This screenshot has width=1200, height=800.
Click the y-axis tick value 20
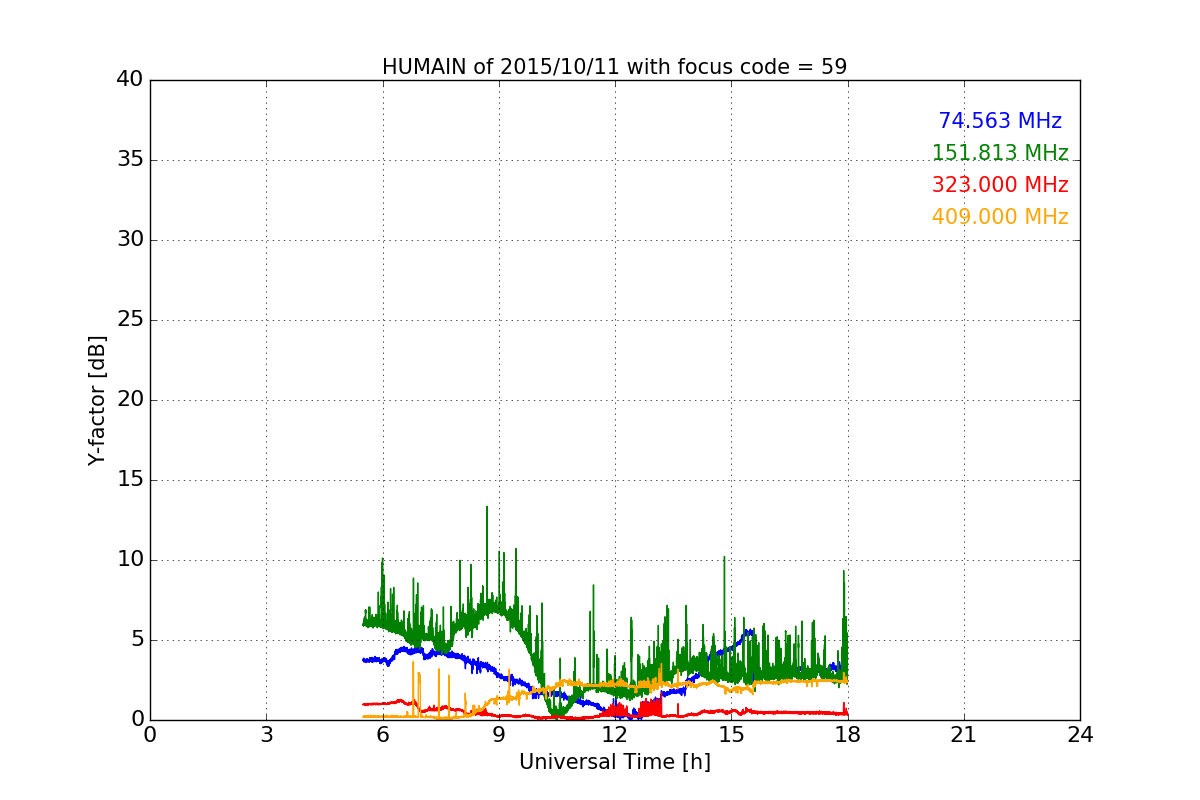(130, 400)
